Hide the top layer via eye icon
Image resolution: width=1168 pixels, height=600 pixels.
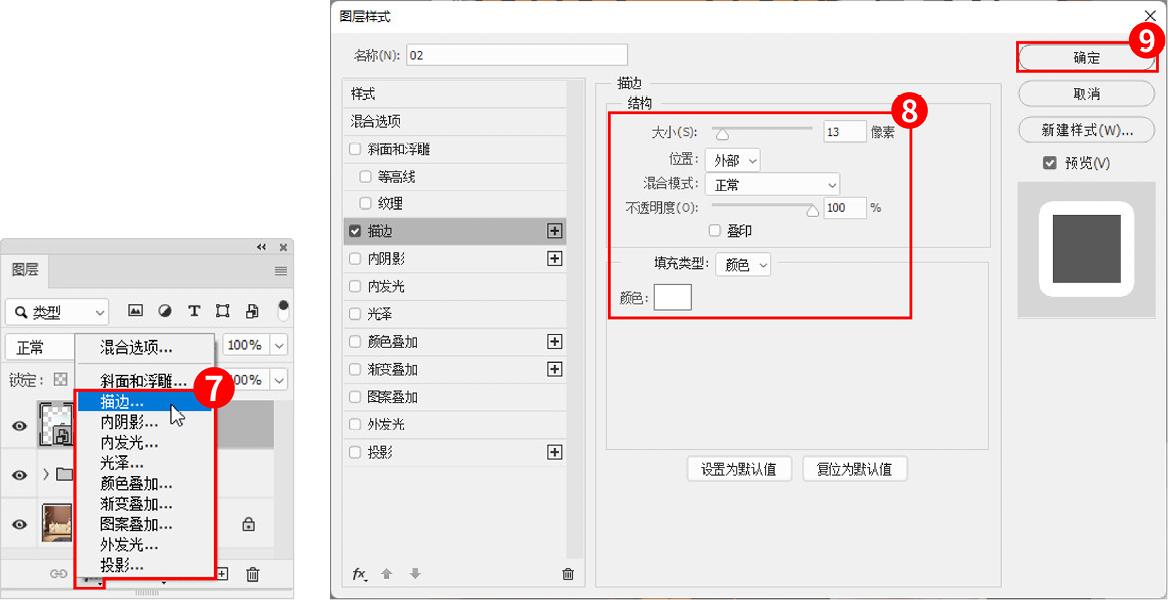point(19,426)
